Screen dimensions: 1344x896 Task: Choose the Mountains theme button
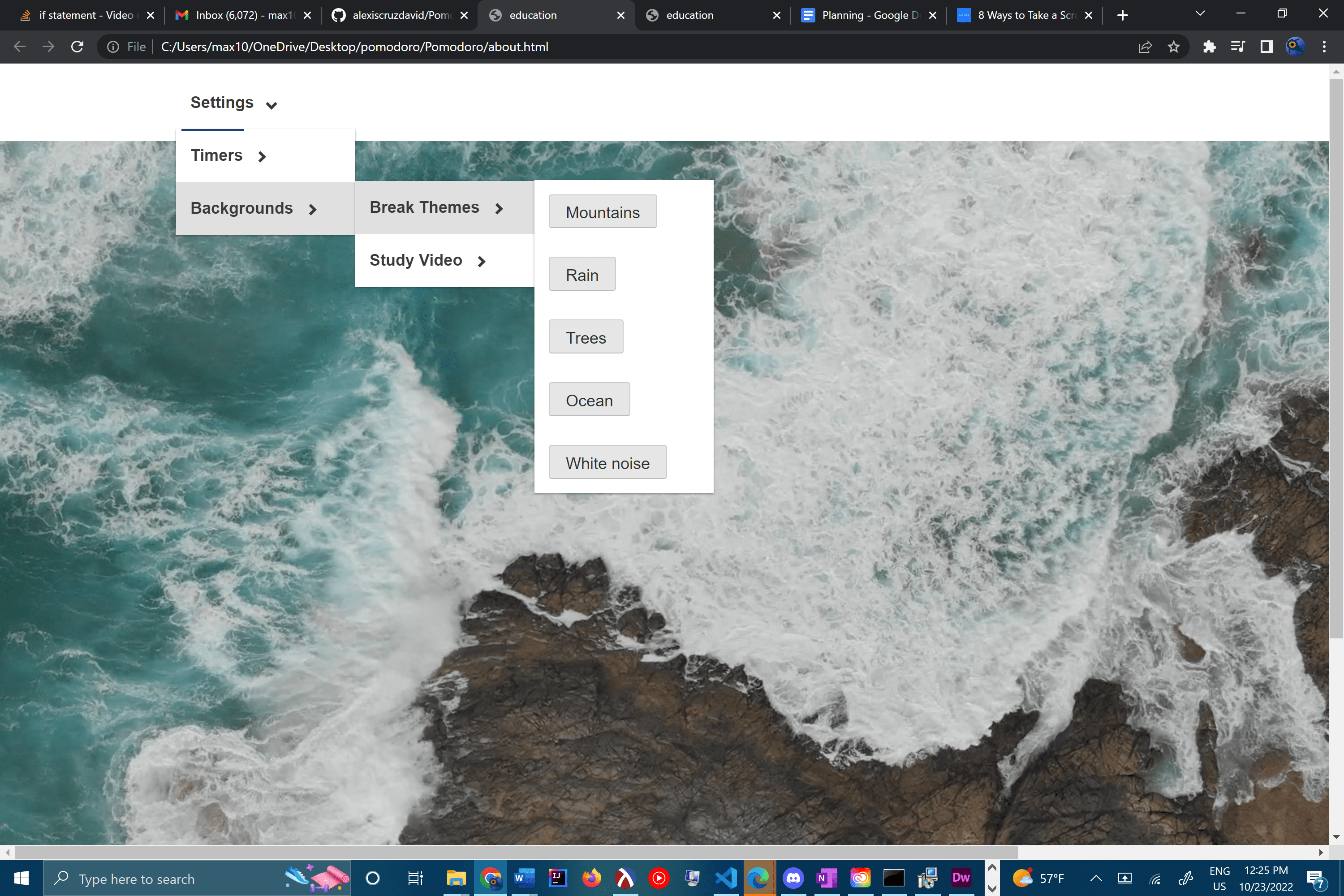click(x=602, y=212)
